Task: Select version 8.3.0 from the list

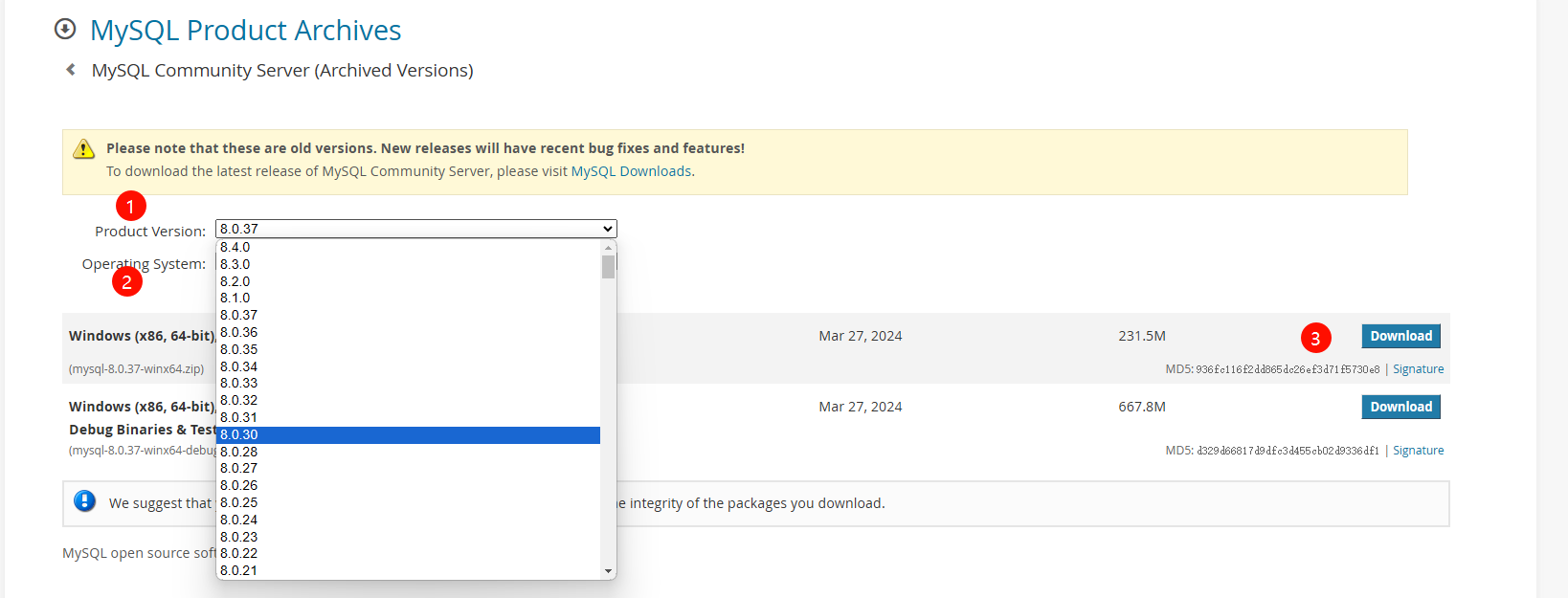Action: click(x=408, y=264)
